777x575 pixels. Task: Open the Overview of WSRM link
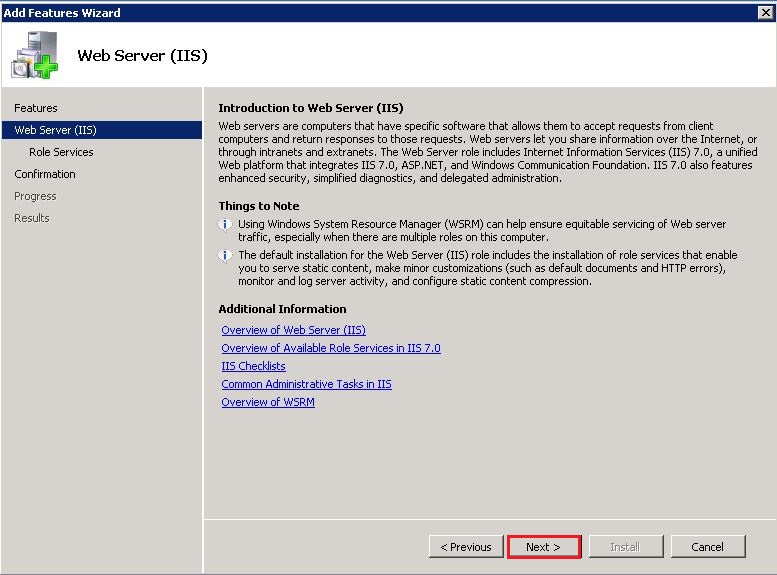click(268, 402)
